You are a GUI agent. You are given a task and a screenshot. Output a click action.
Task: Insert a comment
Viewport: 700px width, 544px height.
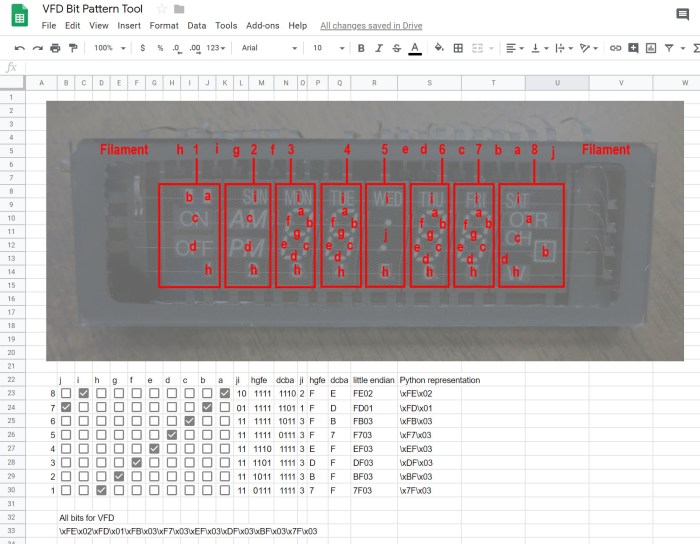(x=633, y=48)
